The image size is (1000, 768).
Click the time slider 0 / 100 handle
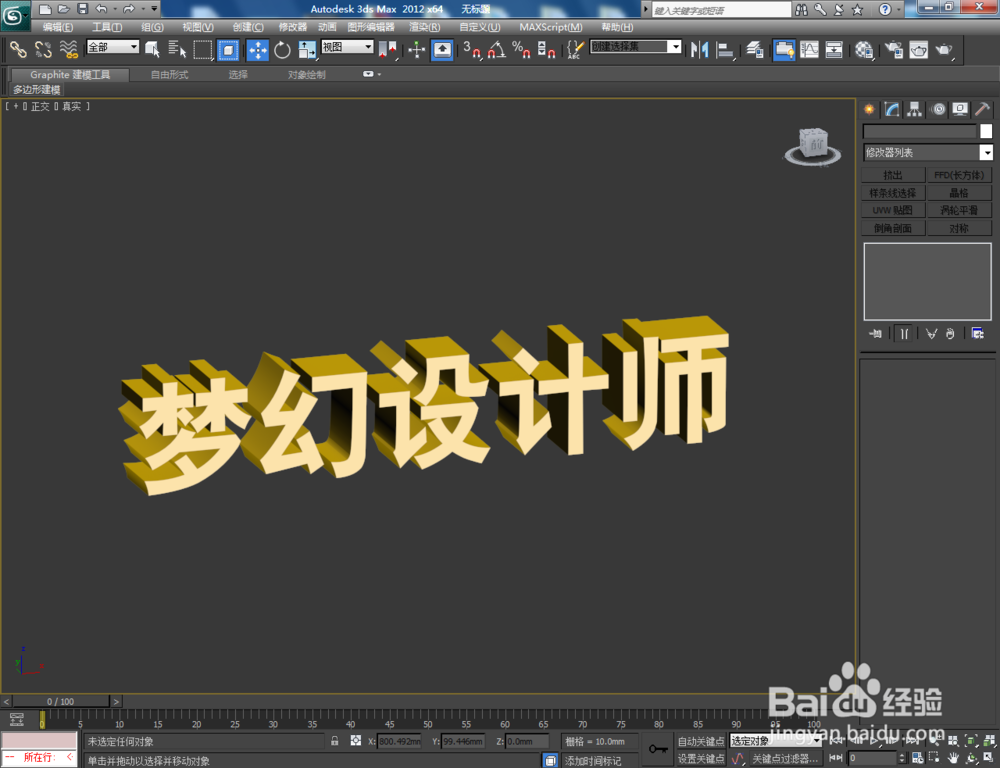(x=61, y=701)
